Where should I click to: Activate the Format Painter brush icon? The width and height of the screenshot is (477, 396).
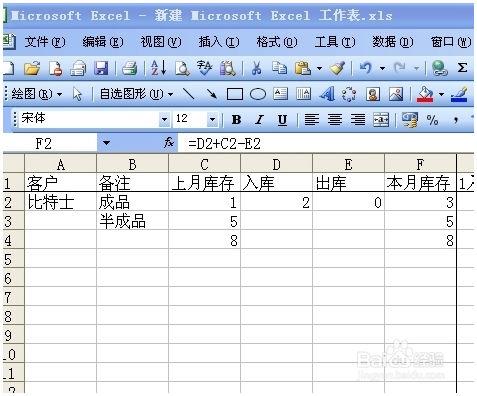pos(337,68)
